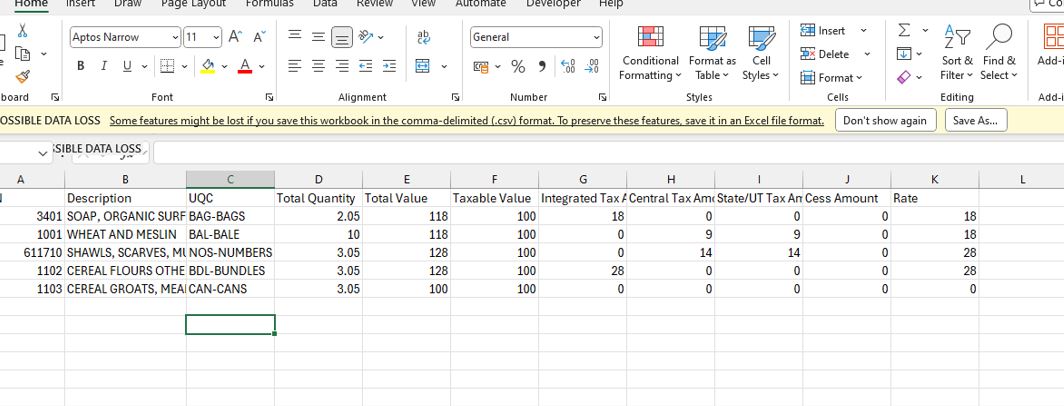This screenshot has width=1064, height=406.
Task: Click the Format Painter brush icon
Action: click(23, 76)
